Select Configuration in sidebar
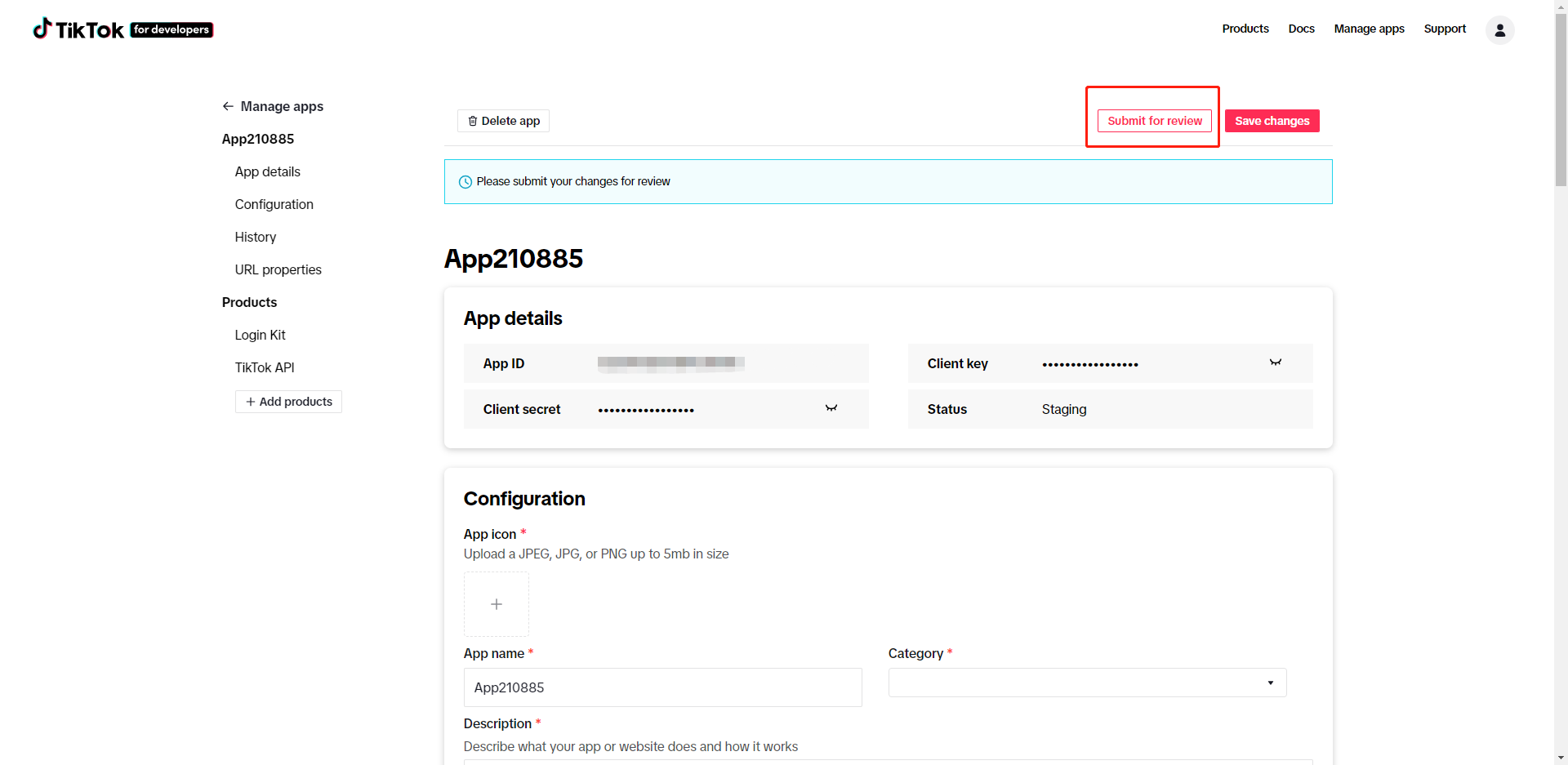The height and width of the screenshot is (765, 1568). pos(274,204)
